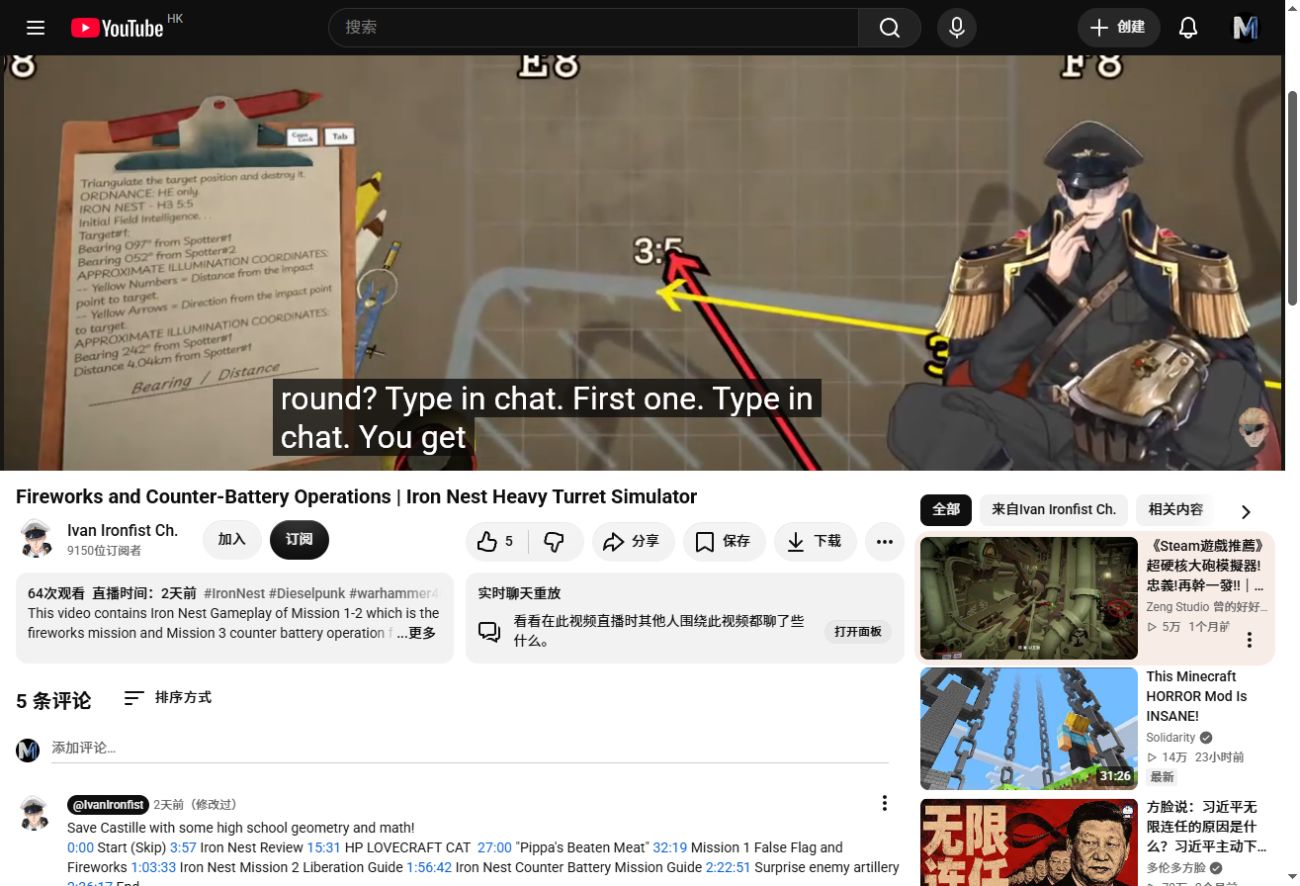Focus the 搜索 search box

(x=593, y=28)
